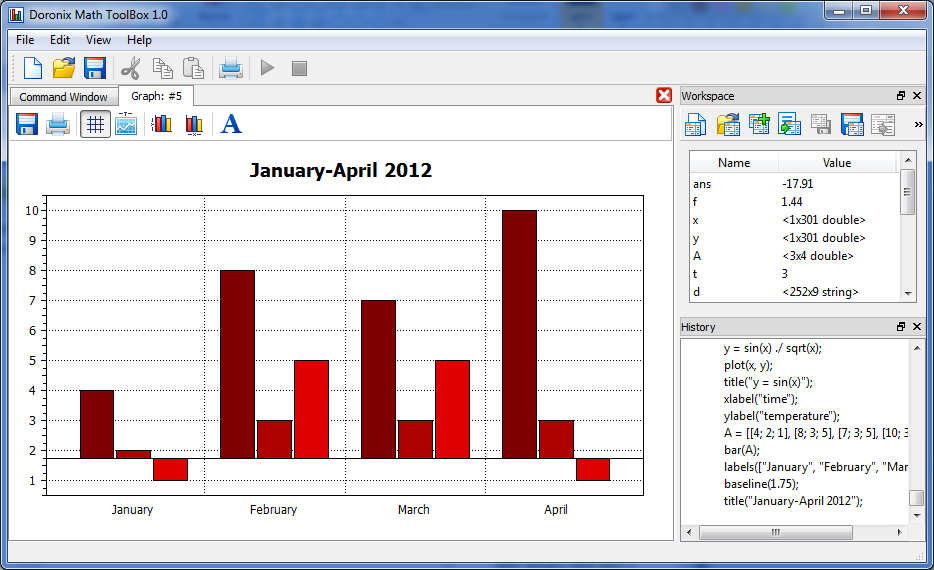This screenshot has width=934, height=570.
Task: Expand the Workspace toolbar overflow chevron
Action: point(919,124)
